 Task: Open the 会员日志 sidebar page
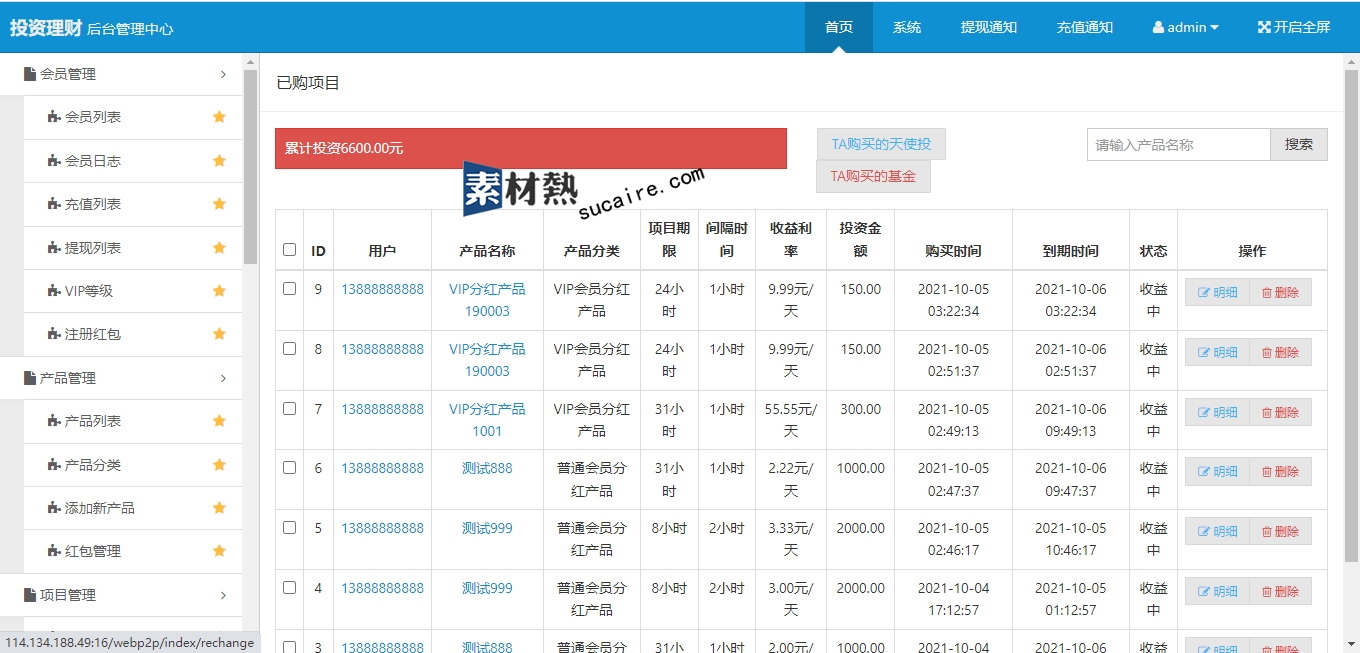[93, 161]
